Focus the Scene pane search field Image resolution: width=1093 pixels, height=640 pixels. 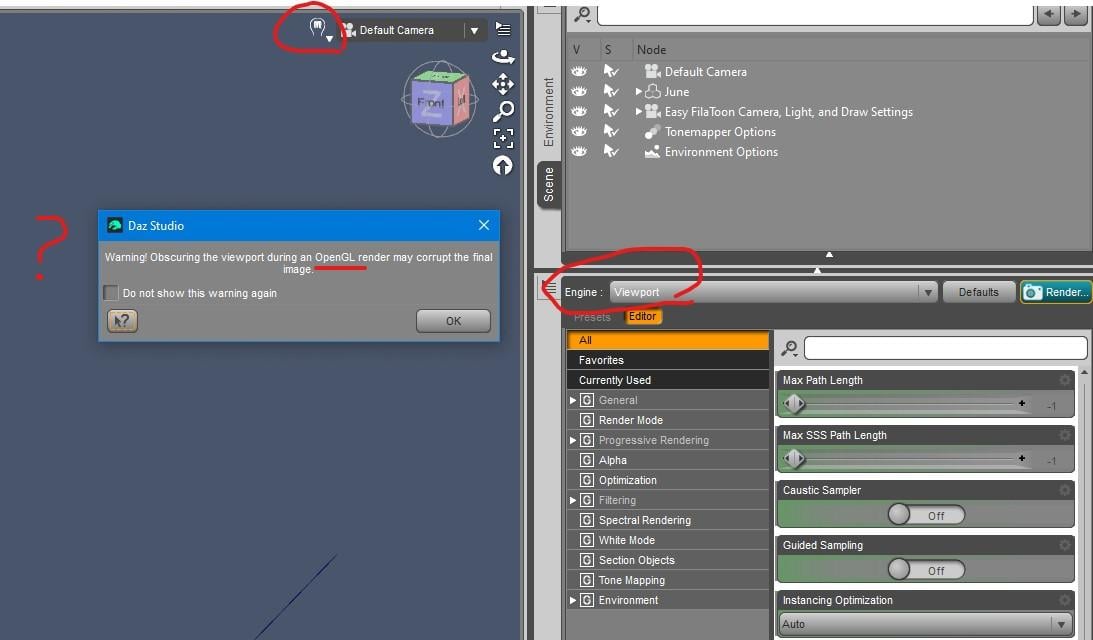(814, 14)
